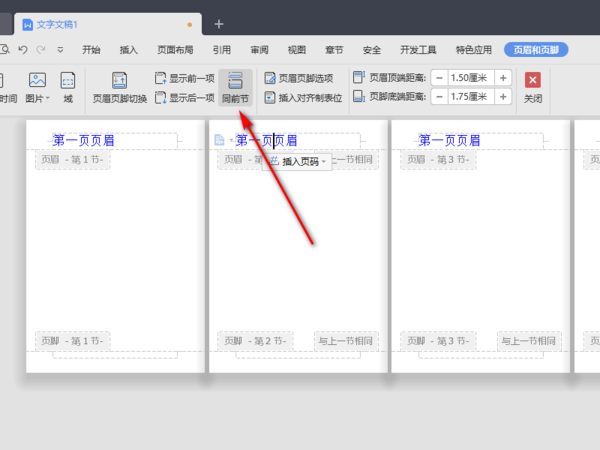Close header and footer with red 关闭 button

(x=533, y=87)
